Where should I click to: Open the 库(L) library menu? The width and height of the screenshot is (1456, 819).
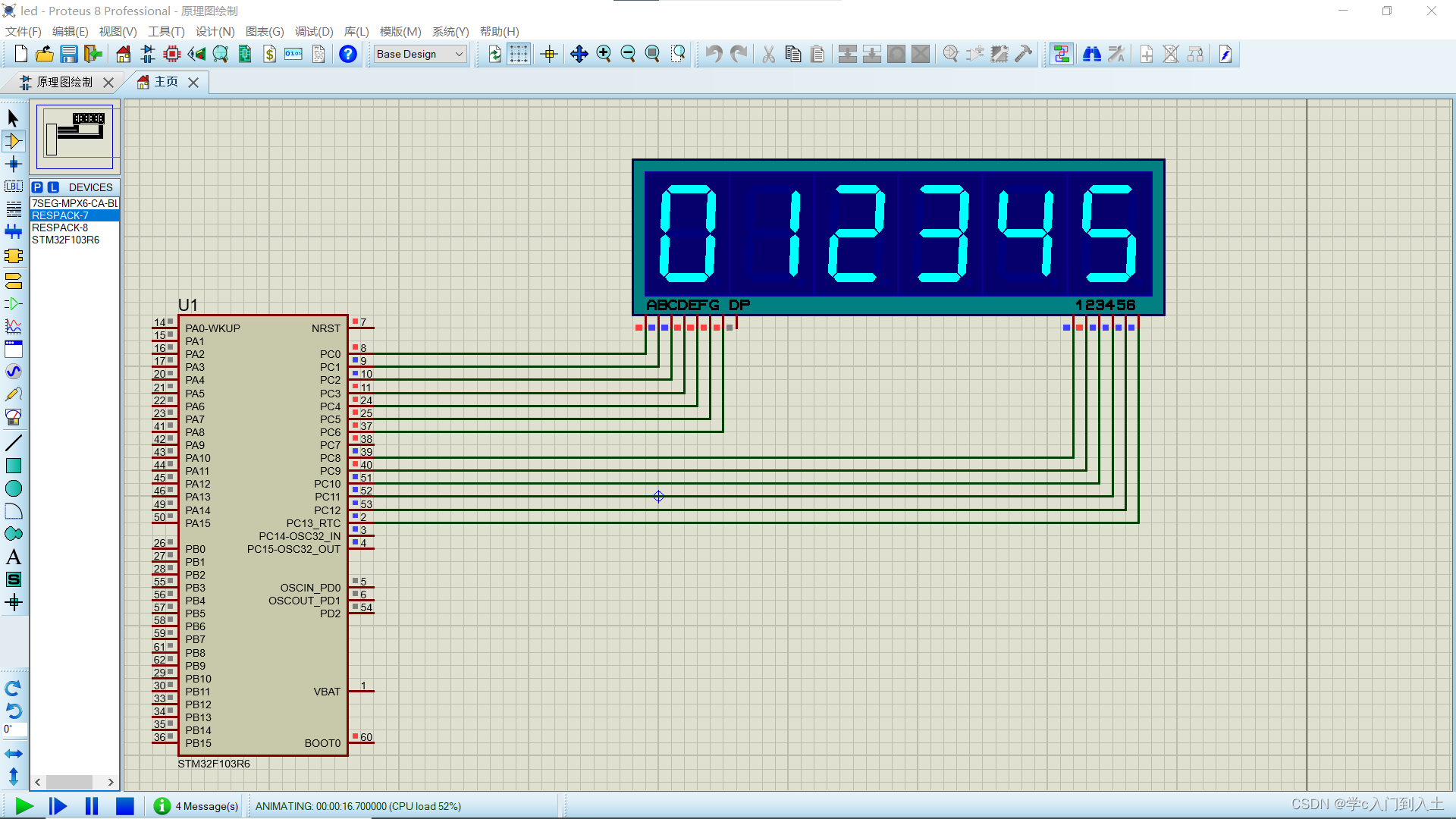tap(356, 32)
